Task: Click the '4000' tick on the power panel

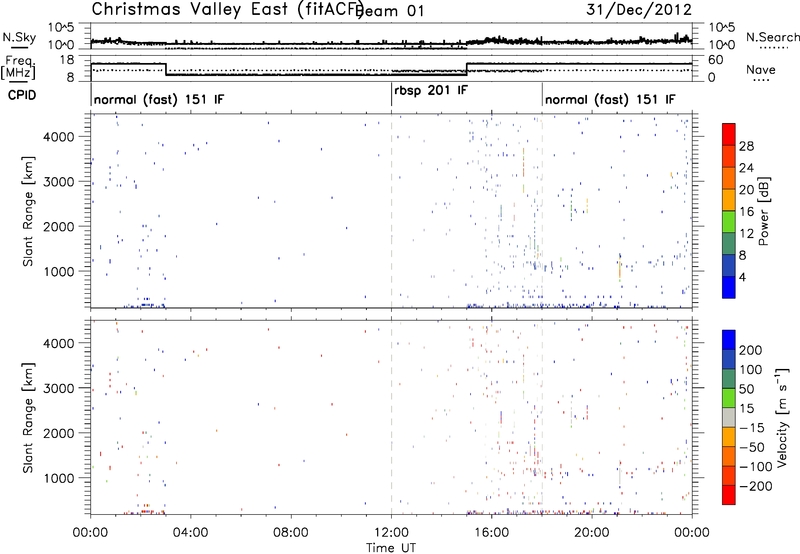Action: 59,137
